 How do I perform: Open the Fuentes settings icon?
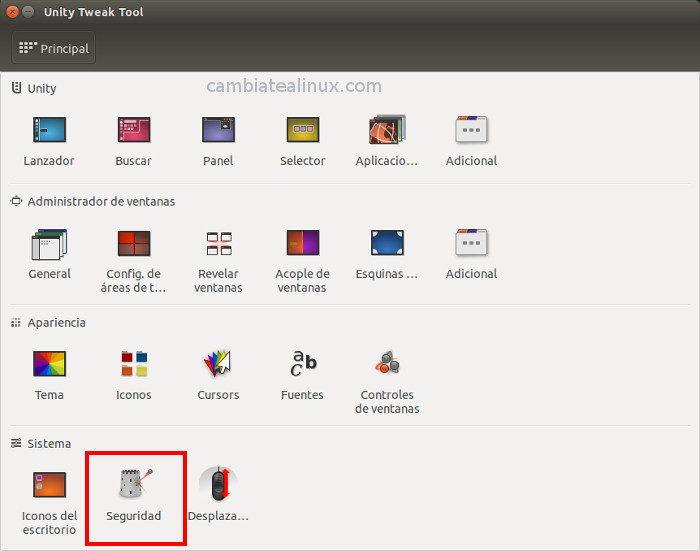click(x=303, y=364)
